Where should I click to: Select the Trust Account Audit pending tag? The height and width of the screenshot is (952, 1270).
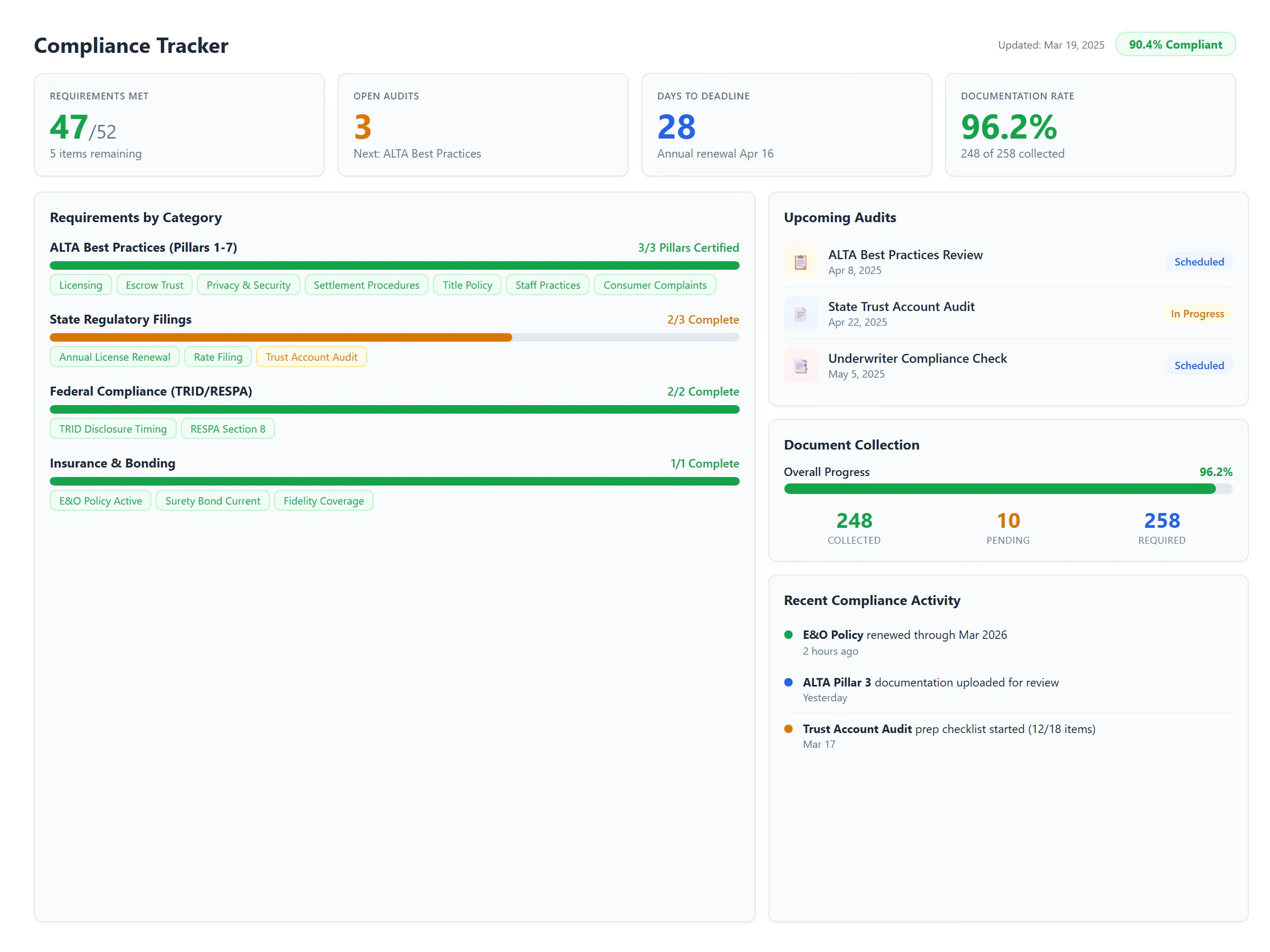pyautogui.click(x=311, y=356)
